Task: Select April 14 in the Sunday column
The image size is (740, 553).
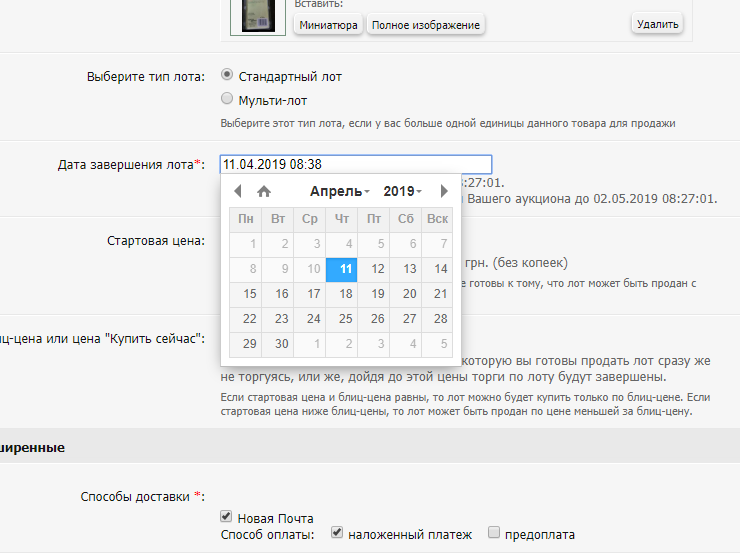Action: click(437, 269)
